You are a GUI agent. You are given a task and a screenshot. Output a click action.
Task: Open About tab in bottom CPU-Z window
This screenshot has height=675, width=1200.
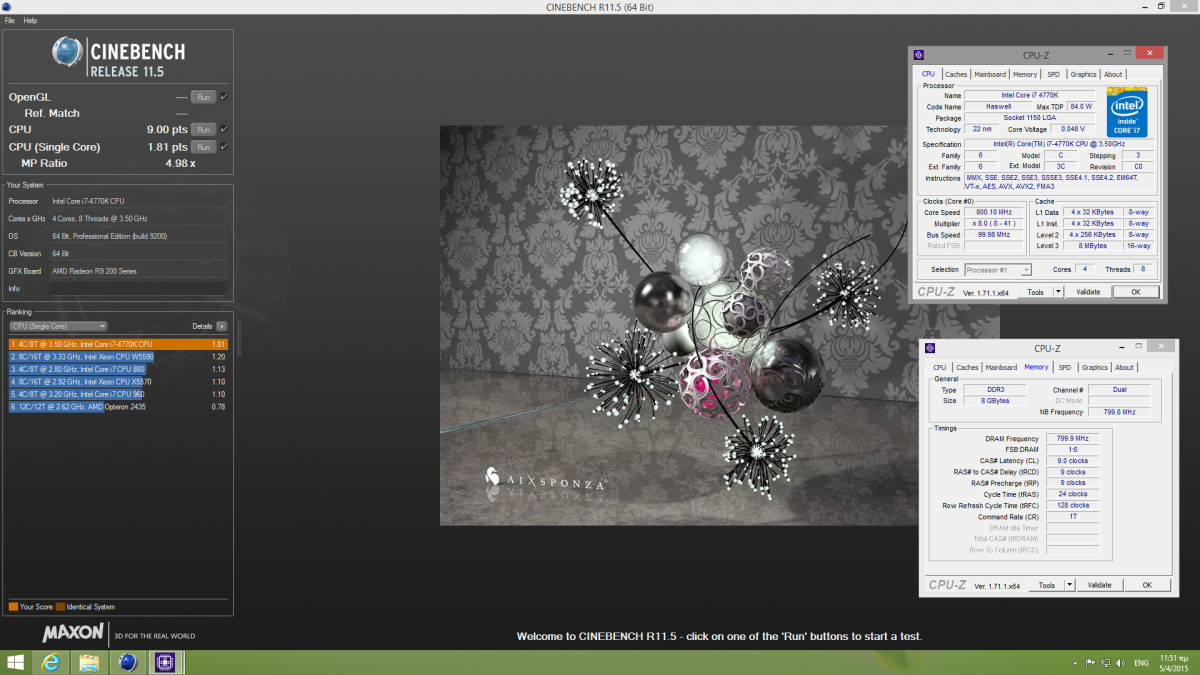(1124, 367)
